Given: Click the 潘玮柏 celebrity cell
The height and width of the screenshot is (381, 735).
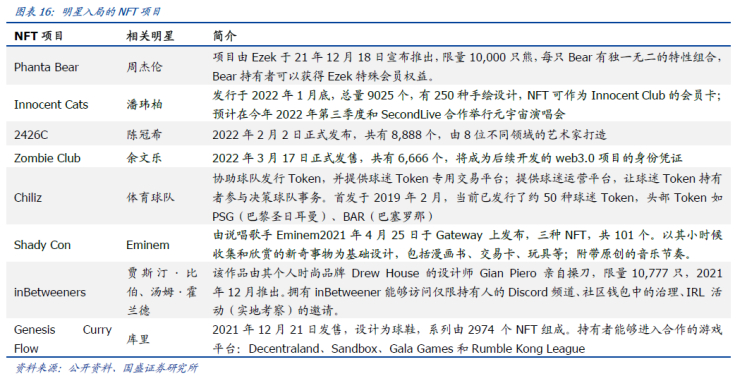Looking at the screenshot, I should (144, 105).
